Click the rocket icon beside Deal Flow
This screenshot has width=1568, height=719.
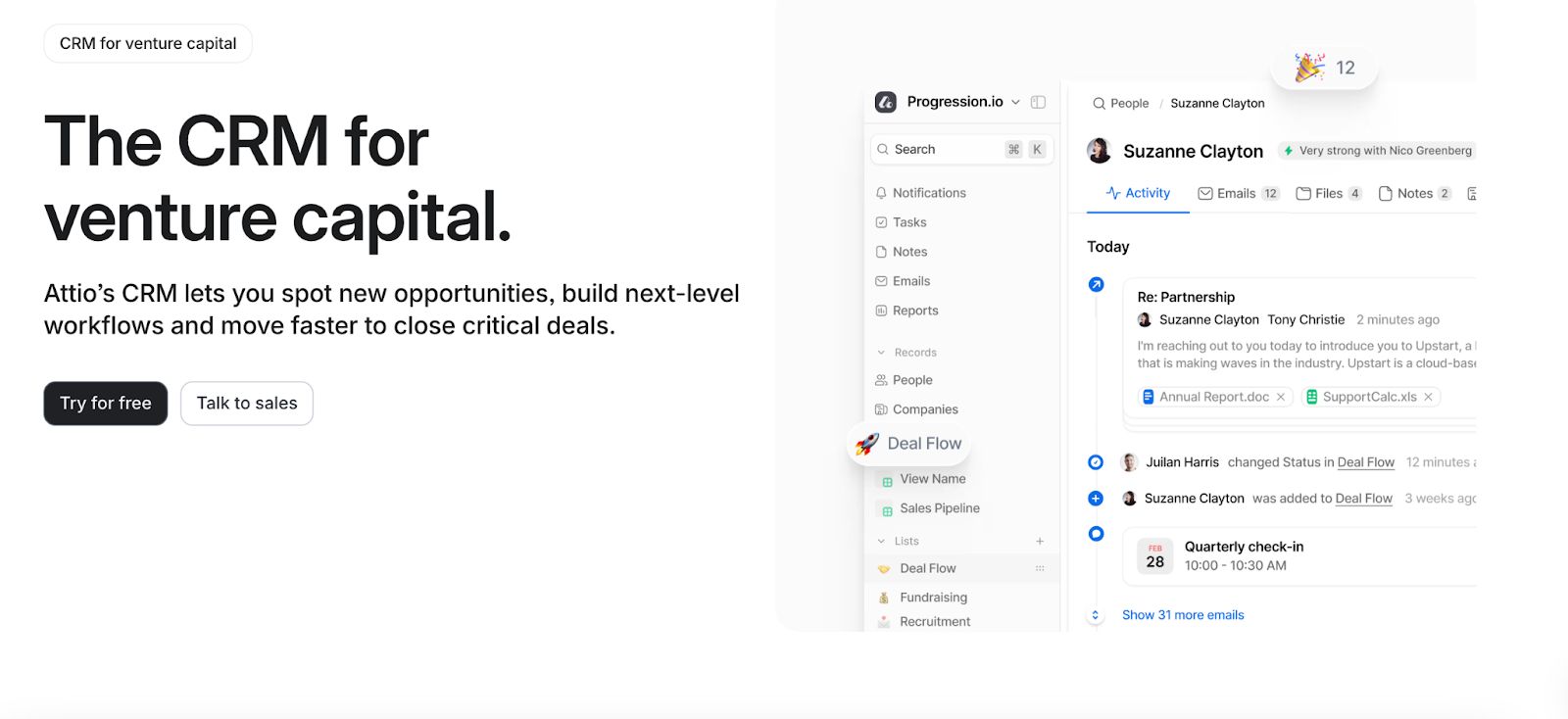point(867,444)
